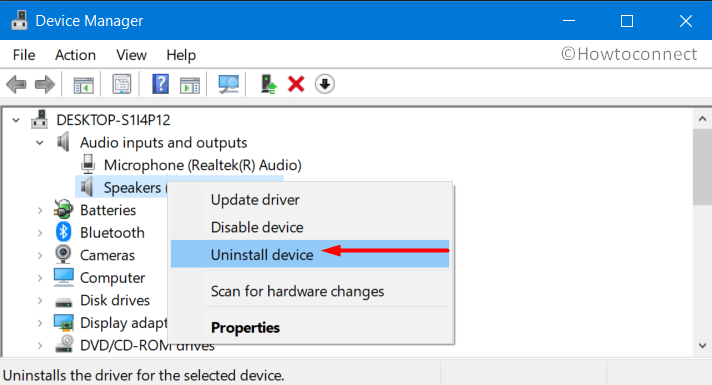The image size is (712, 385).
Task: Click the Display adapters icon
Action: pos(64,322)
